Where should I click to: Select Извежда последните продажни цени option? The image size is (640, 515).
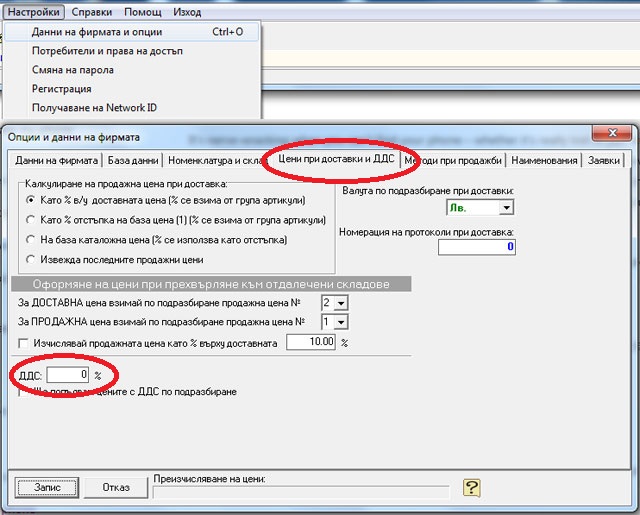tap(32, 260)
